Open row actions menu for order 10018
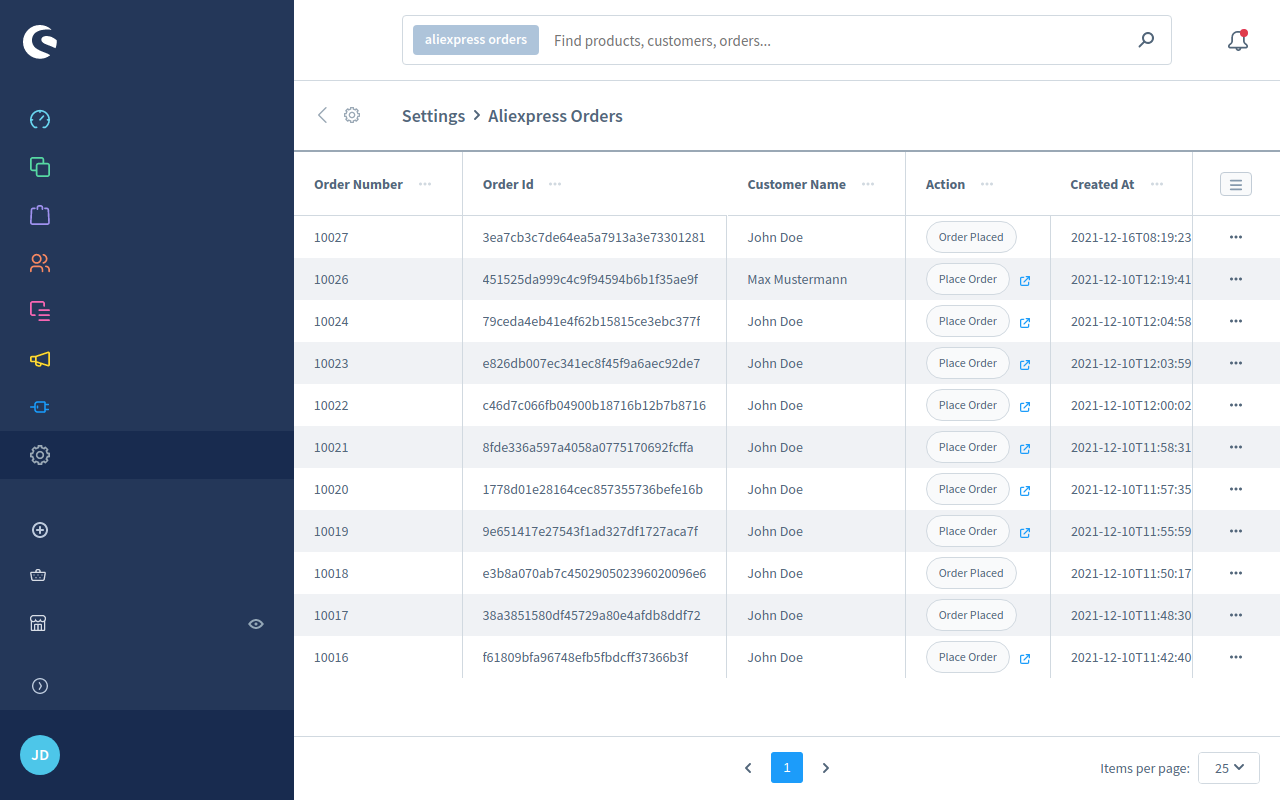1280x800 pixels. (x=1236, y=573)
